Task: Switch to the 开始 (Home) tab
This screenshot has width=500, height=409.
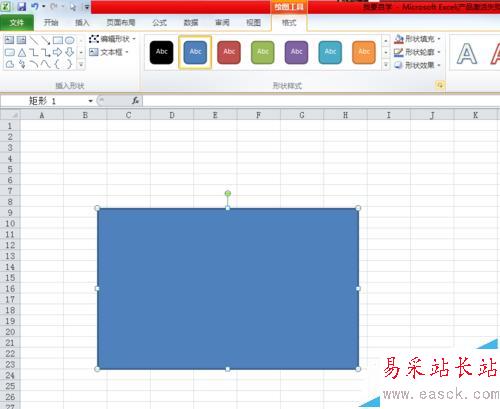Action: [51, 23]
